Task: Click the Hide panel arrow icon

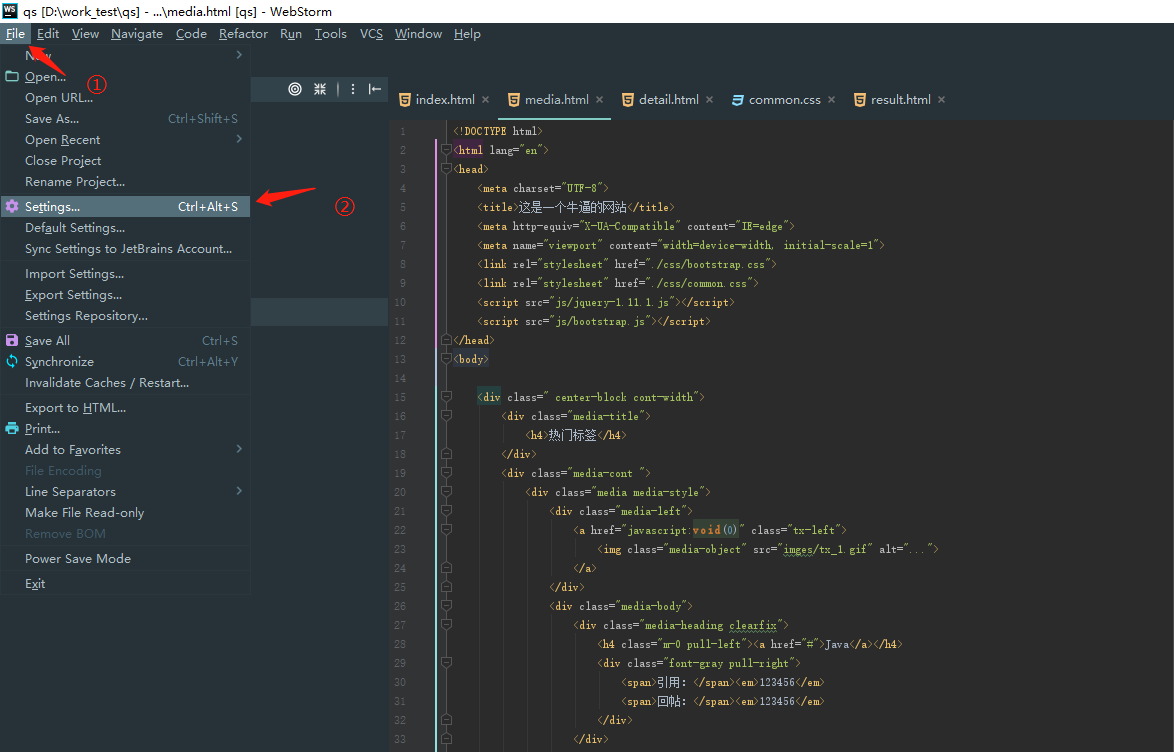Action: [x=375, y=89]
